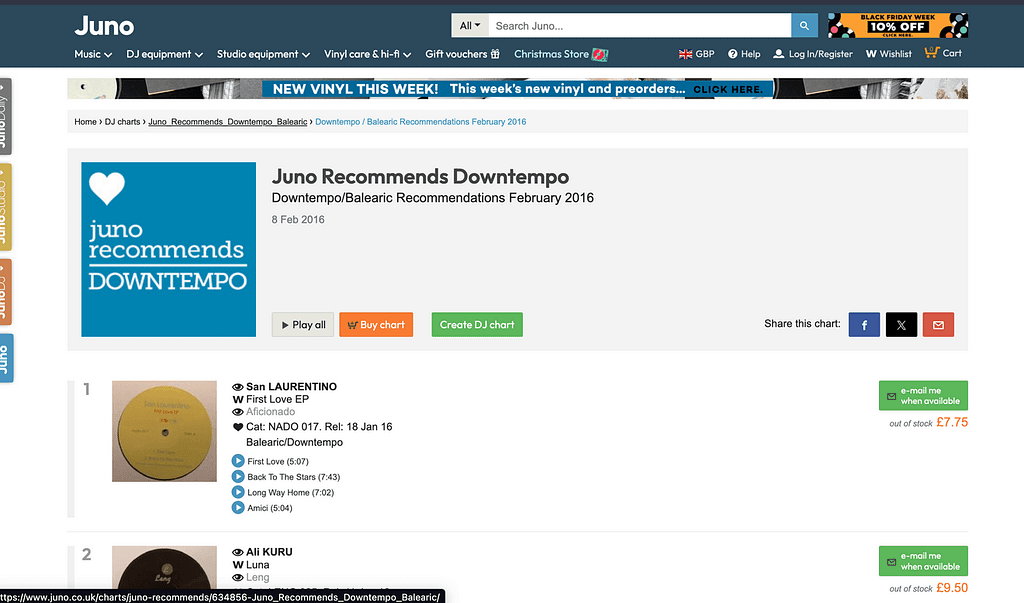The height and width of the screenshot is (603, 1024).
Task: Play the track First Love
Action: tap(238, 461)
